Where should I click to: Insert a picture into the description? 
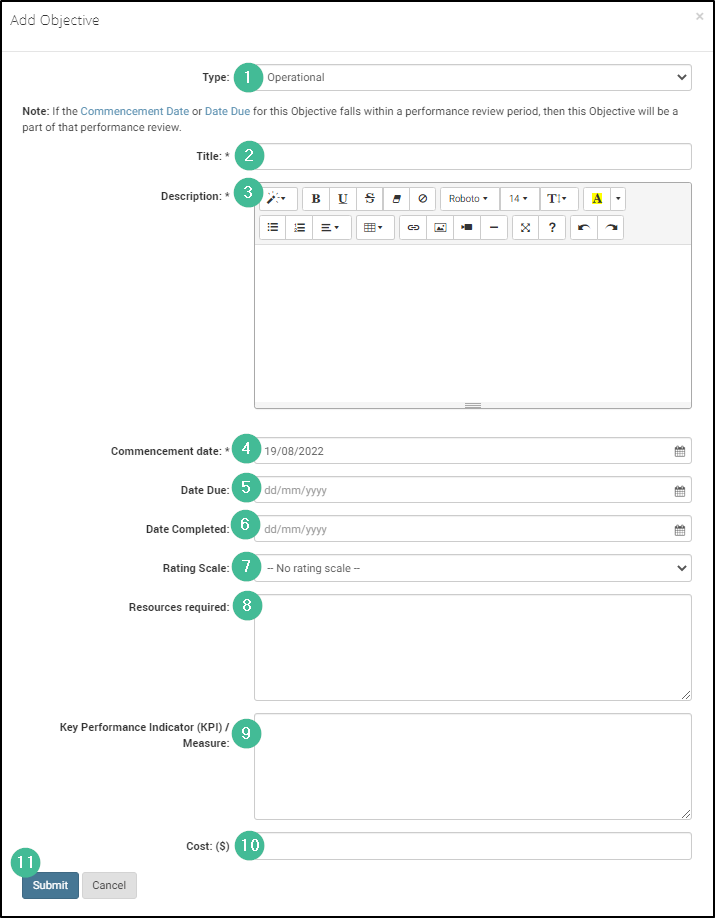coord(440,228)
